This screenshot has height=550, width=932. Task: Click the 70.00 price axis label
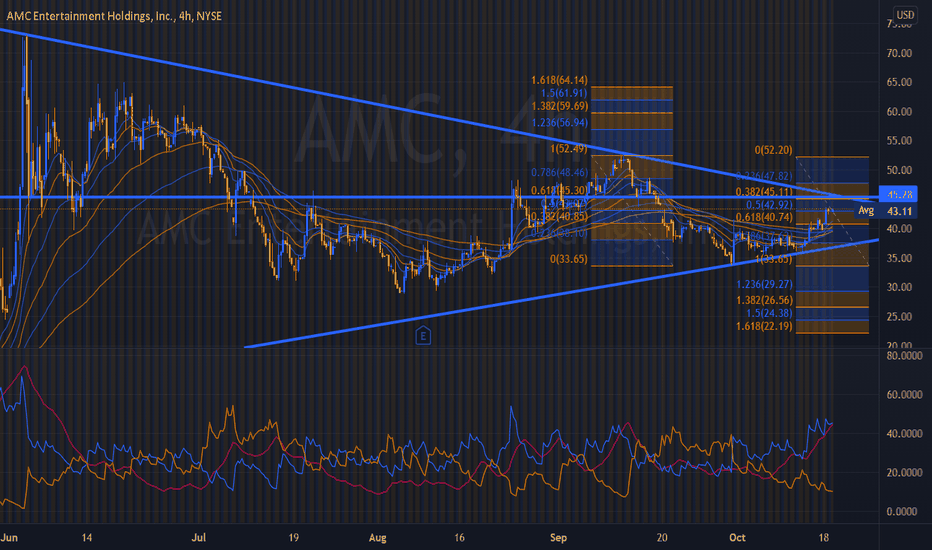click(x=899, y=54)
